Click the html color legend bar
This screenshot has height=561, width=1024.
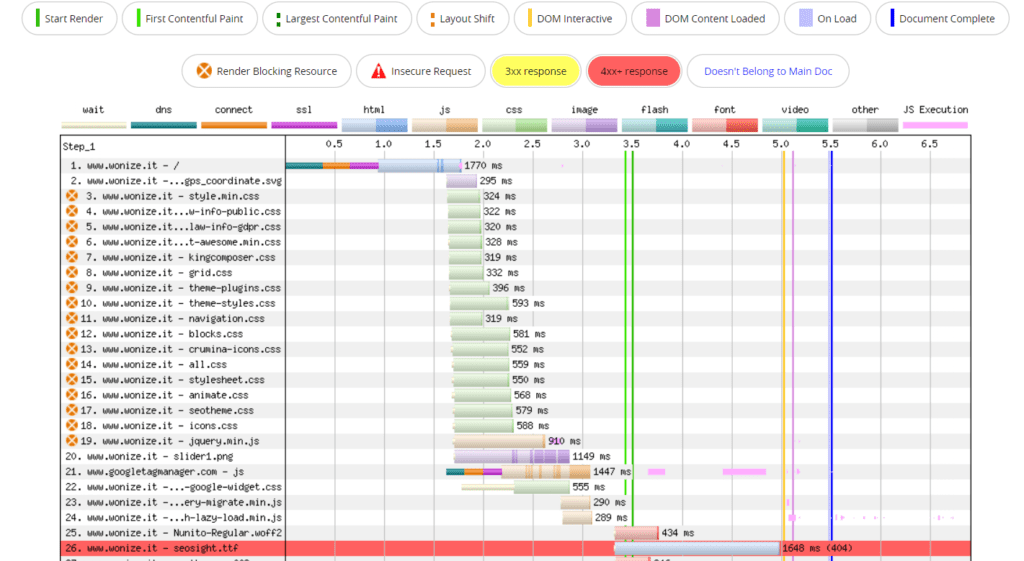click(x=374, y=125)
